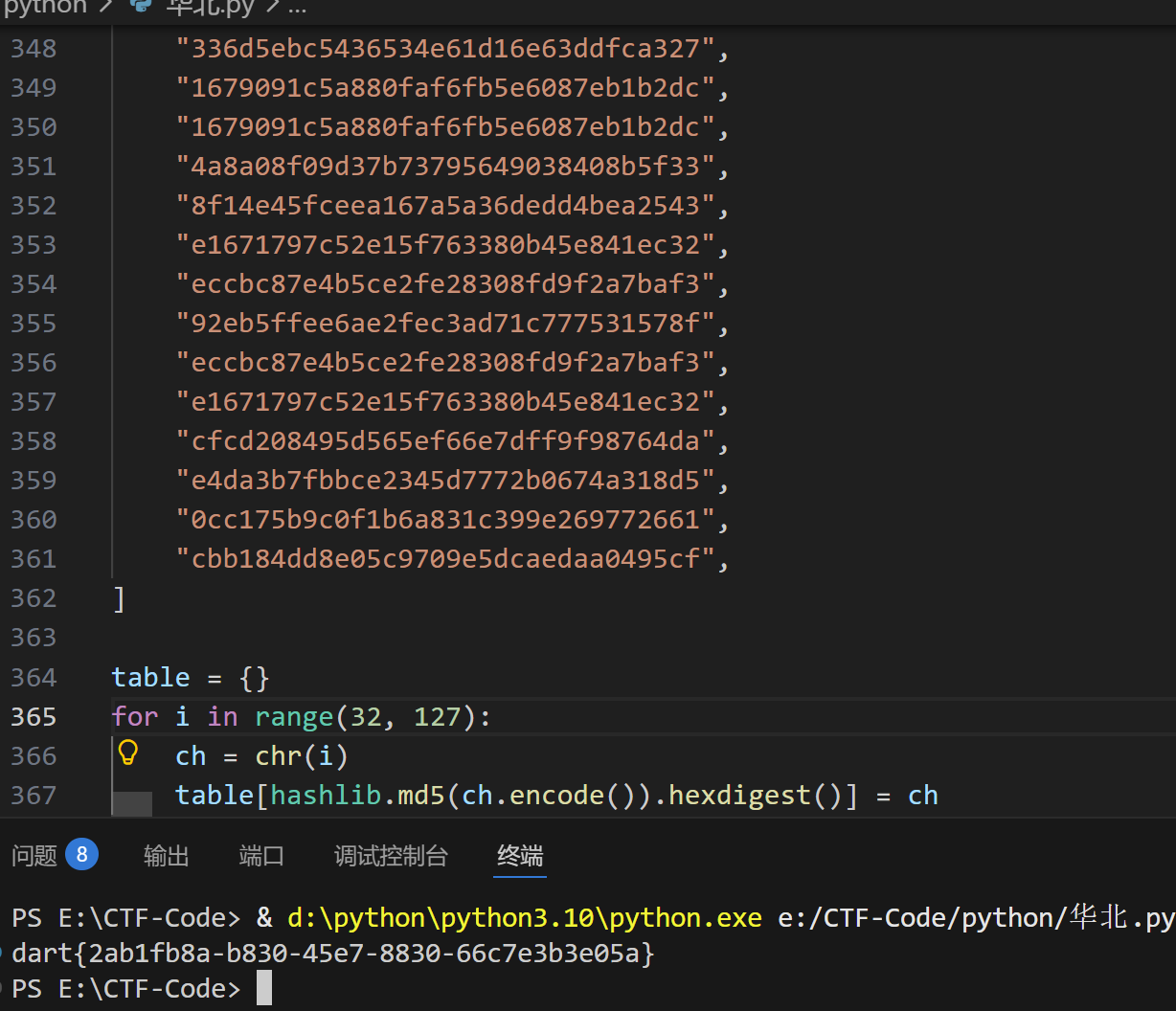
Task: Click hash string starting cbb184dd8e05
Action: (x=445, y=558)
